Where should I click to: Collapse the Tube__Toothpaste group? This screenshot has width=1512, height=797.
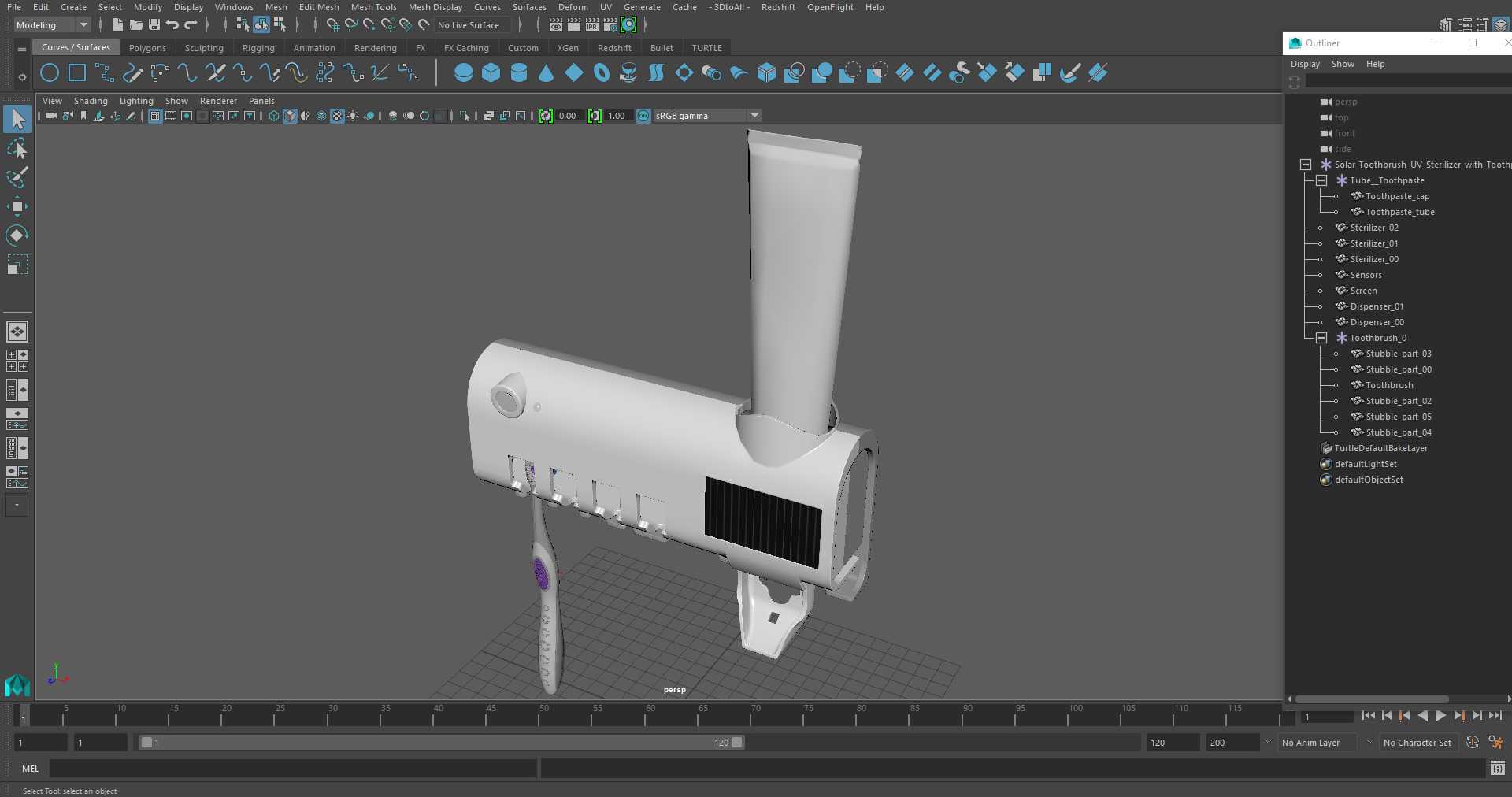(1321, 180)
